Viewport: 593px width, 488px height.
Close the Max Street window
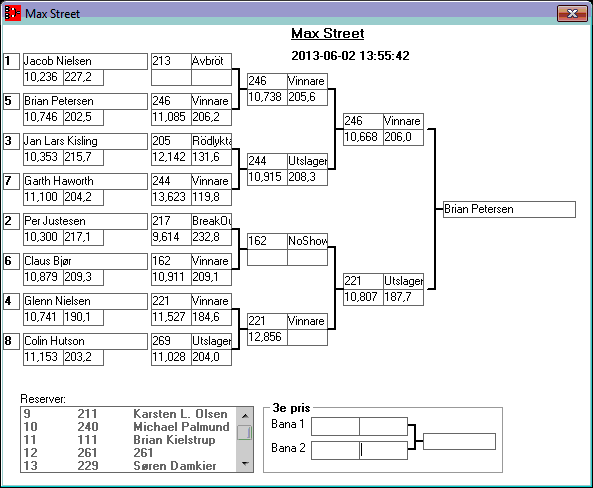[572, 14]
